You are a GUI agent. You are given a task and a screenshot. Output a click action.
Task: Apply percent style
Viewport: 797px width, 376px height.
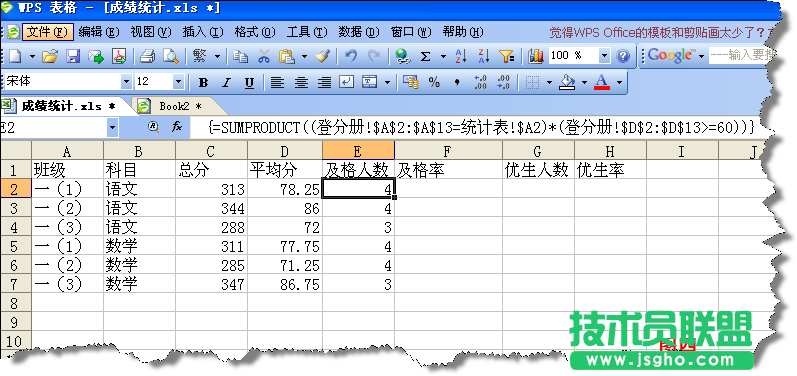point(434,82)
